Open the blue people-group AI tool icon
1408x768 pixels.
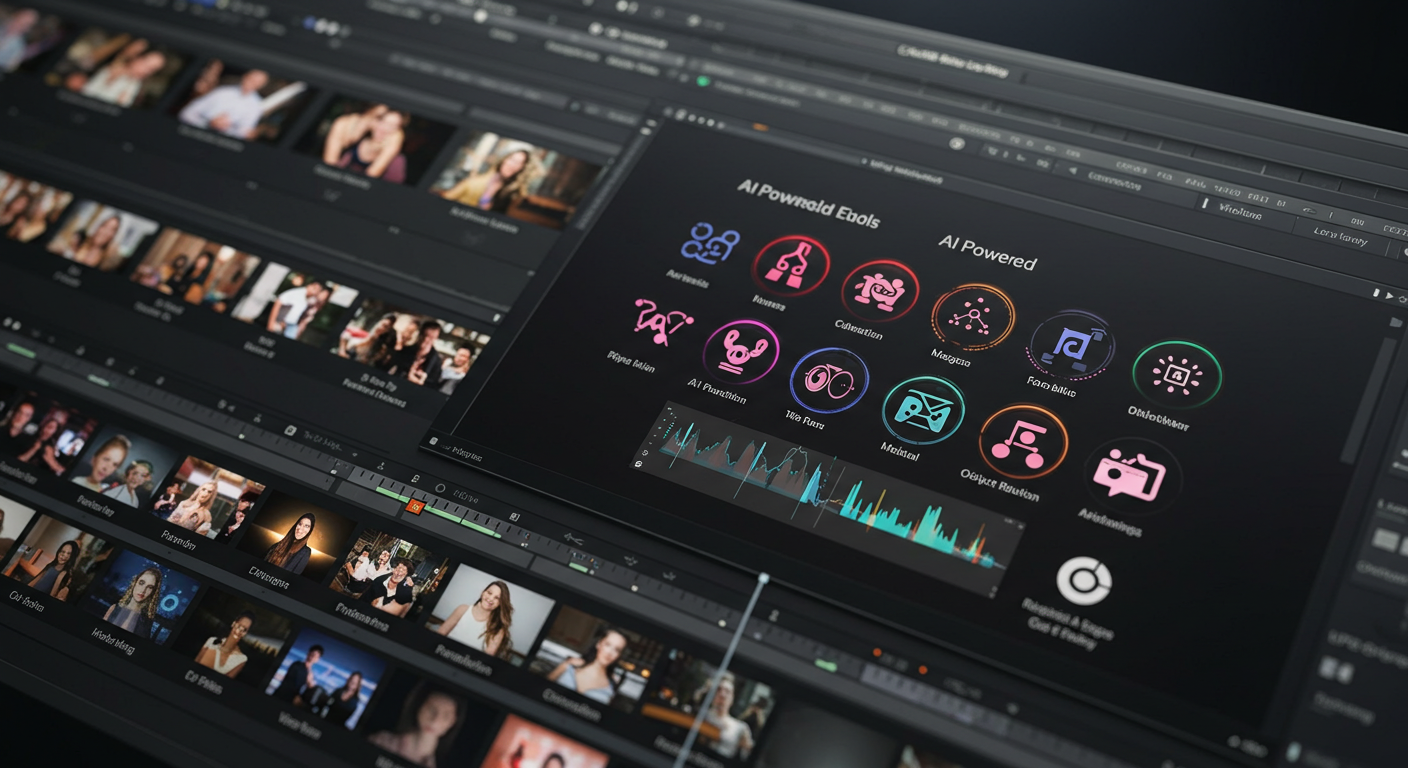coord(710,243)
